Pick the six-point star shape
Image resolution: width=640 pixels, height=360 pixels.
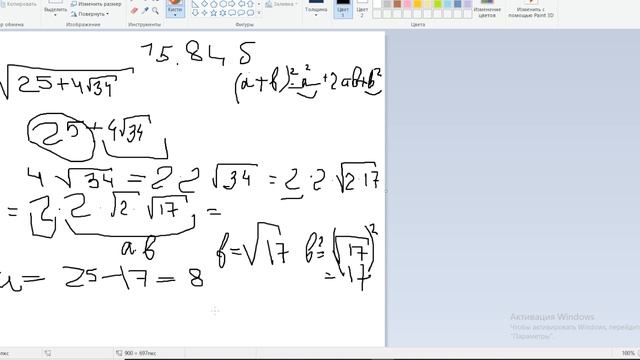[x=223, y=13]
